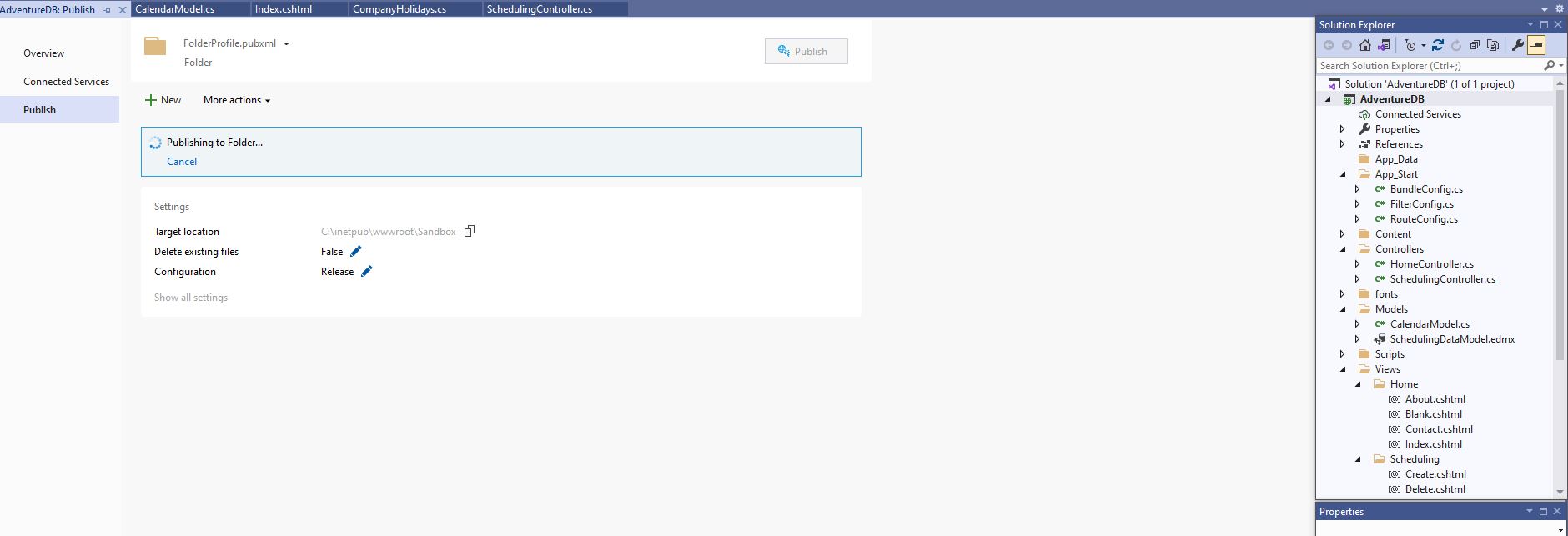The width and height of the screenshot is (1568, 536).
Task: Click Show all settings link
Action: click(191, 298)
